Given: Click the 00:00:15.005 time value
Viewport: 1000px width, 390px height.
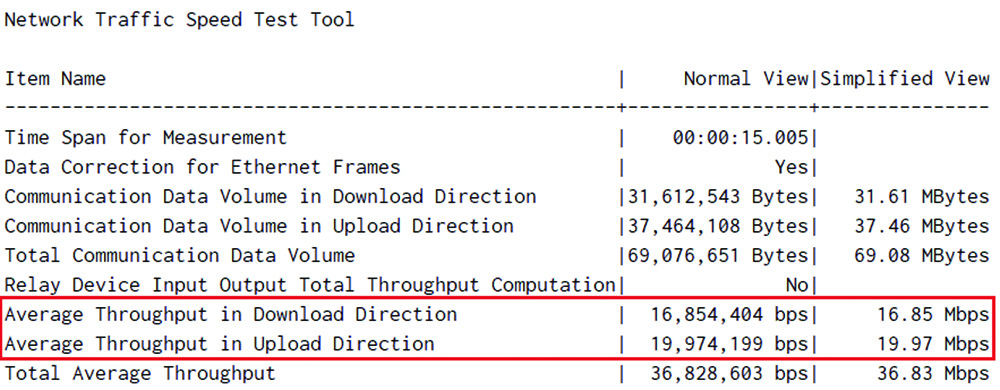Looking at the screenshot, I should click(x=740, y=138).
